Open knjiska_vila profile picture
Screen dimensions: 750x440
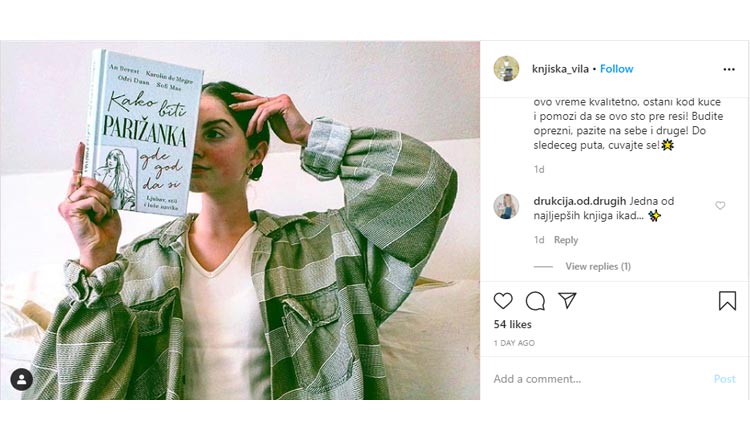(x=506, y=69)
